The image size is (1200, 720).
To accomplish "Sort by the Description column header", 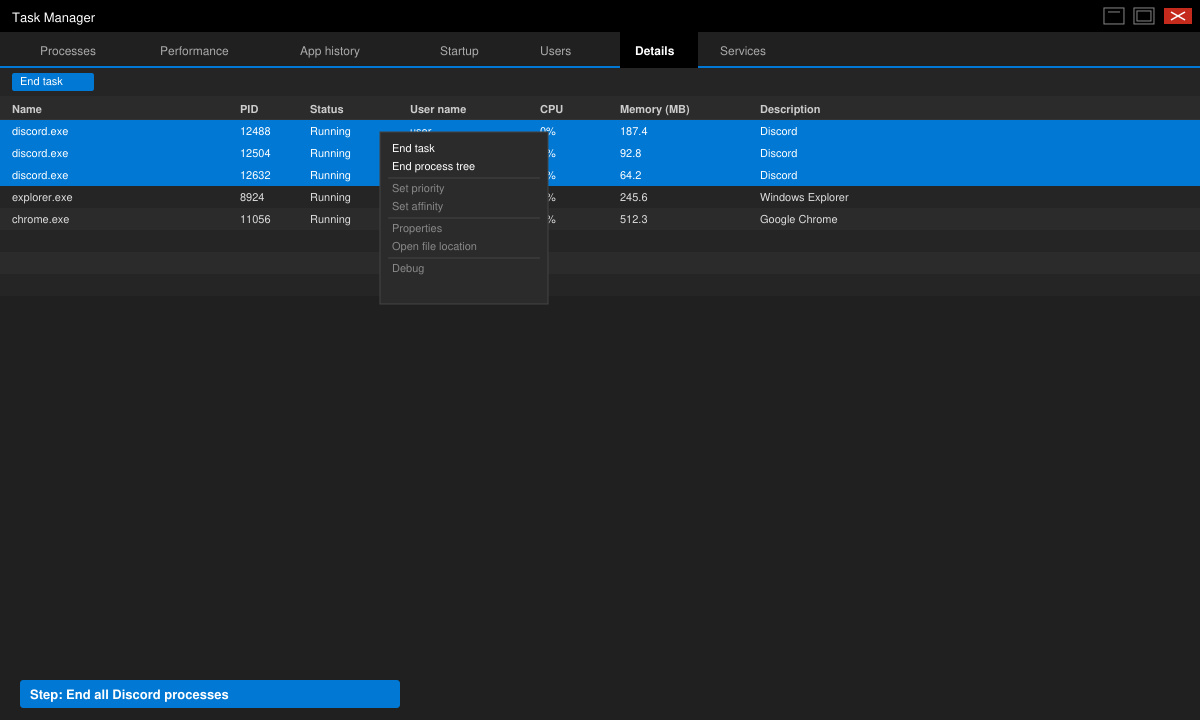I will [x=790, y=109].
